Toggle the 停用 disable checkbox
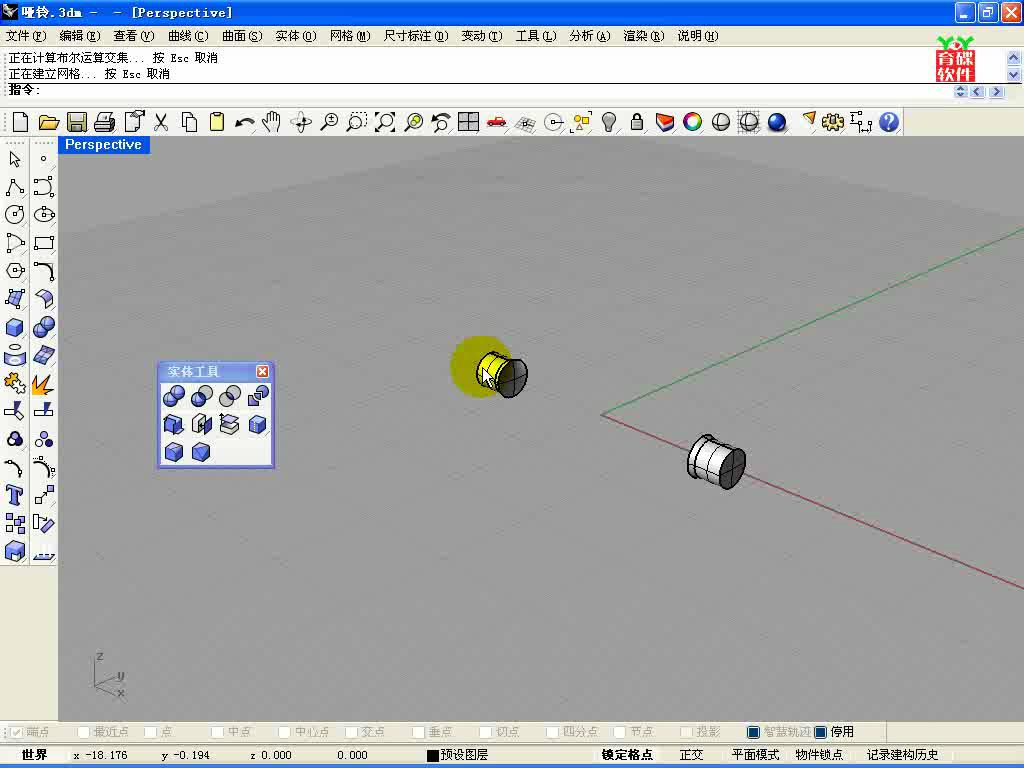Viewport: 1024px width, 768px height. coord(820,732)
